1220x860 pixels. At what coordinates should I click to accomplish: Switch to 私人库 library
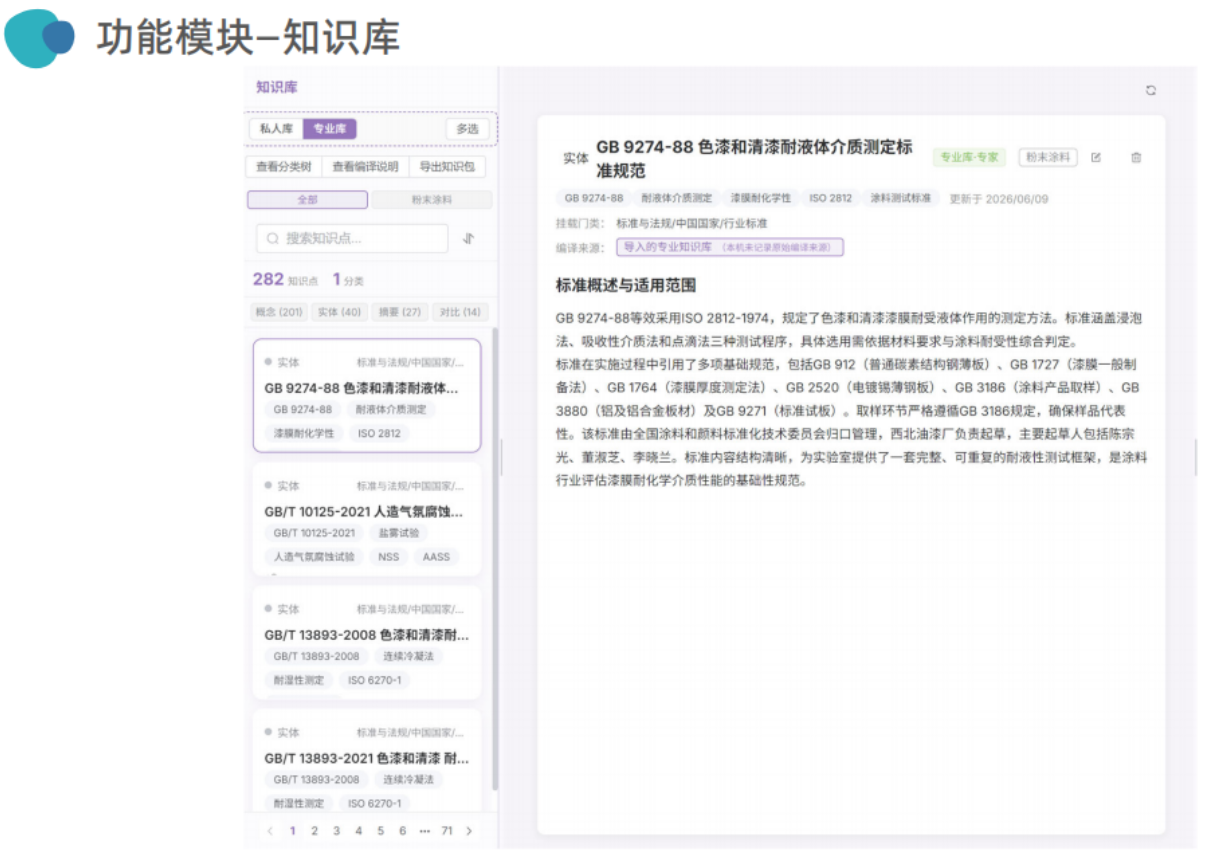click(276, 129)
